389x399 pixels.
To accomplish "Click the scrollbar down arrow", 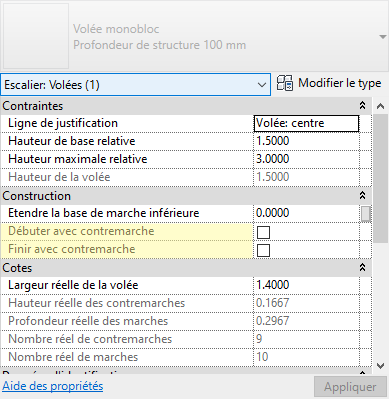I will 380,366.
